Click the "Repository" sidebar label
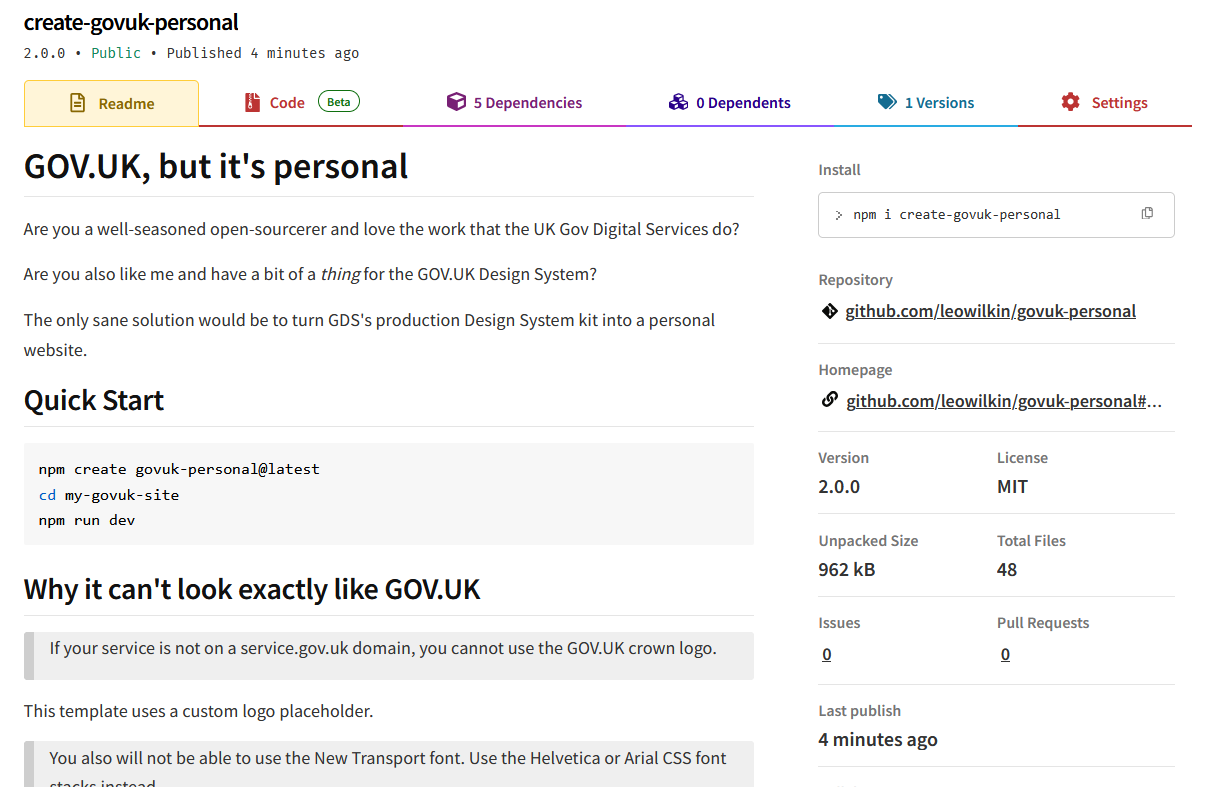1207x787 pixels. pyautogui.click(x=856, y=280)
